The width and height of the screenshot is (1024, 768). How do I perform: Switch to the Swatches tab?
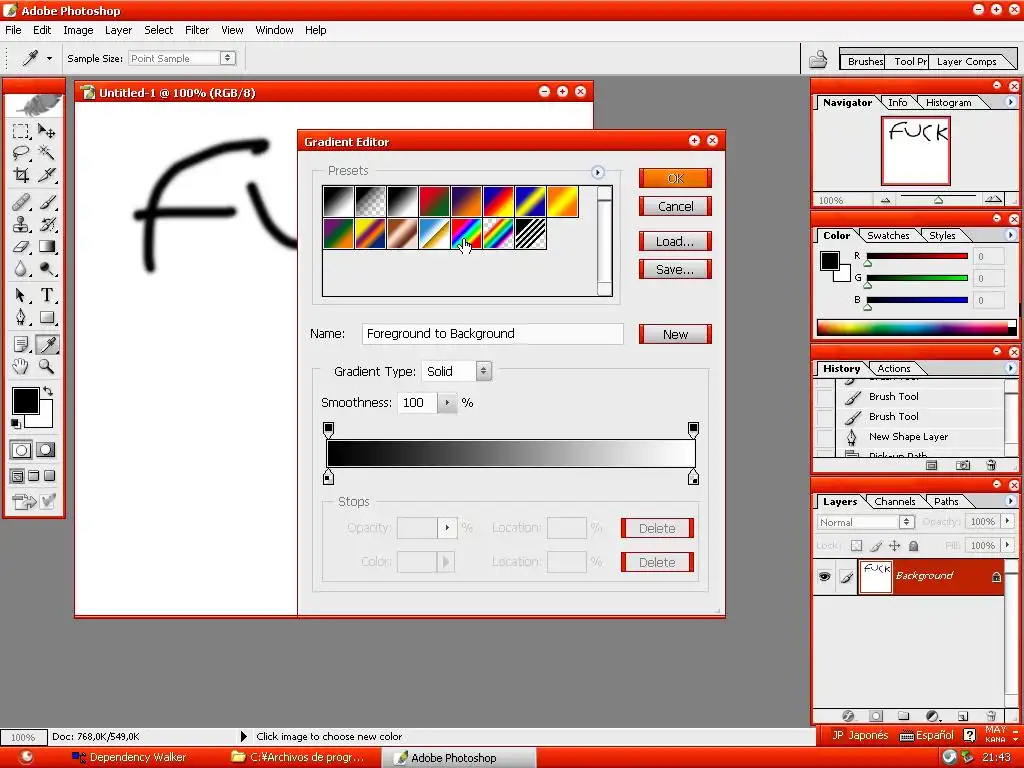click(888, 235)
